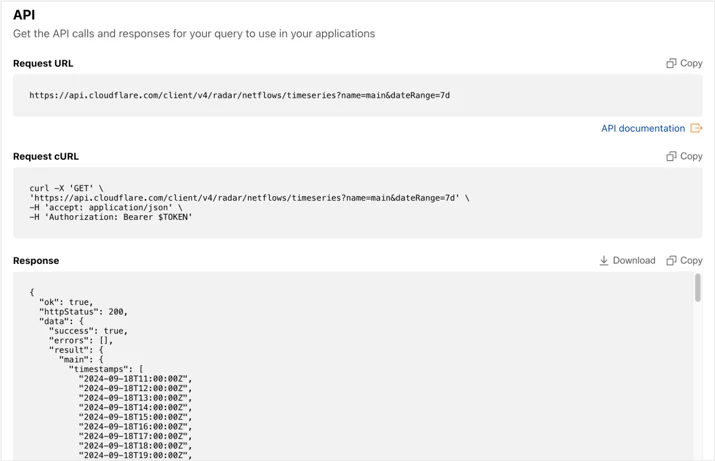Viewport: 715px width, 461px height.
Task: Click the copy icon in Response header
Action: [671, 260]
